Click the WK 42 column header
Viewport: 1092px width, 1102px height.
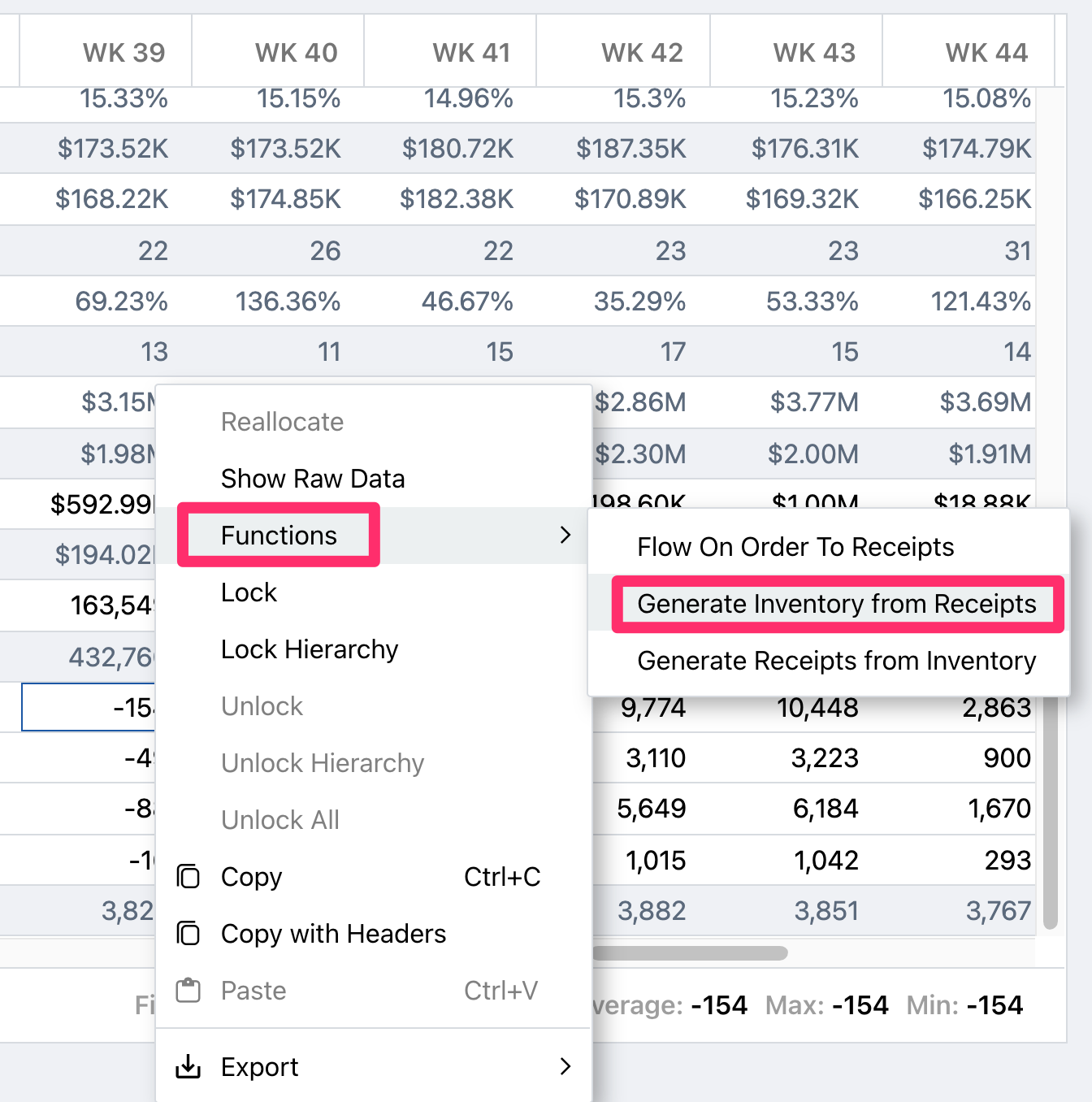click(x=641, y=53)
